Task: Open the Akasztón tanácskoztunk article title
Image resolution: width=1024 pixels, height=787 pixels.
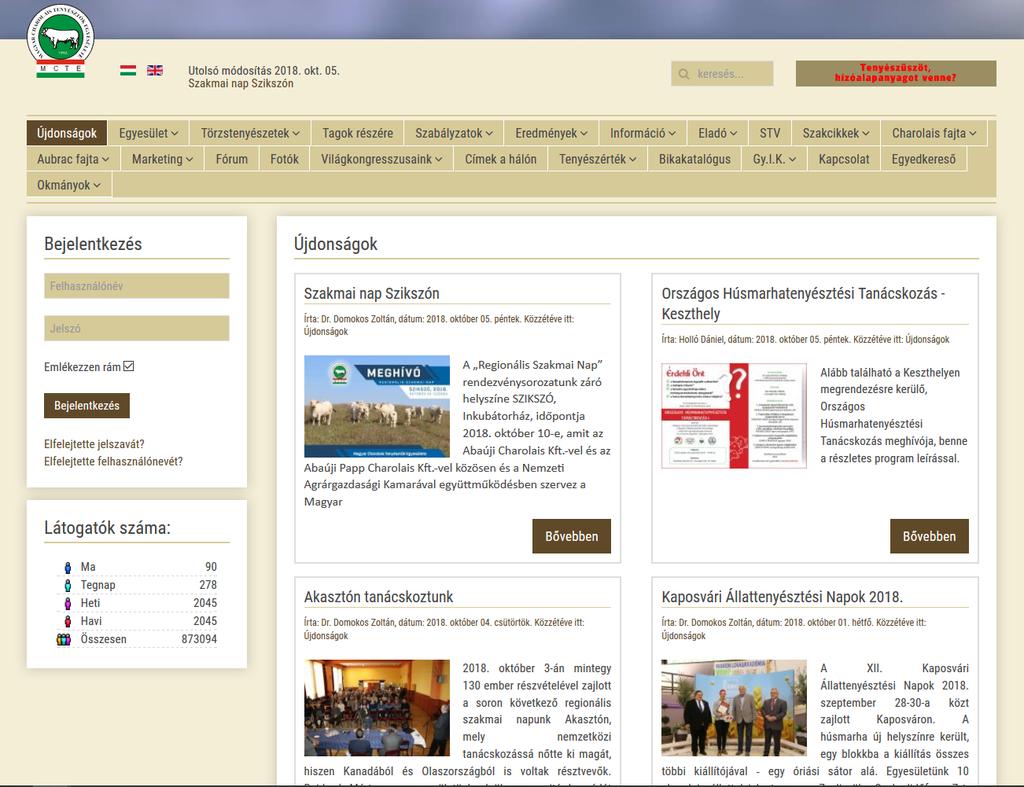Action: 378,597
